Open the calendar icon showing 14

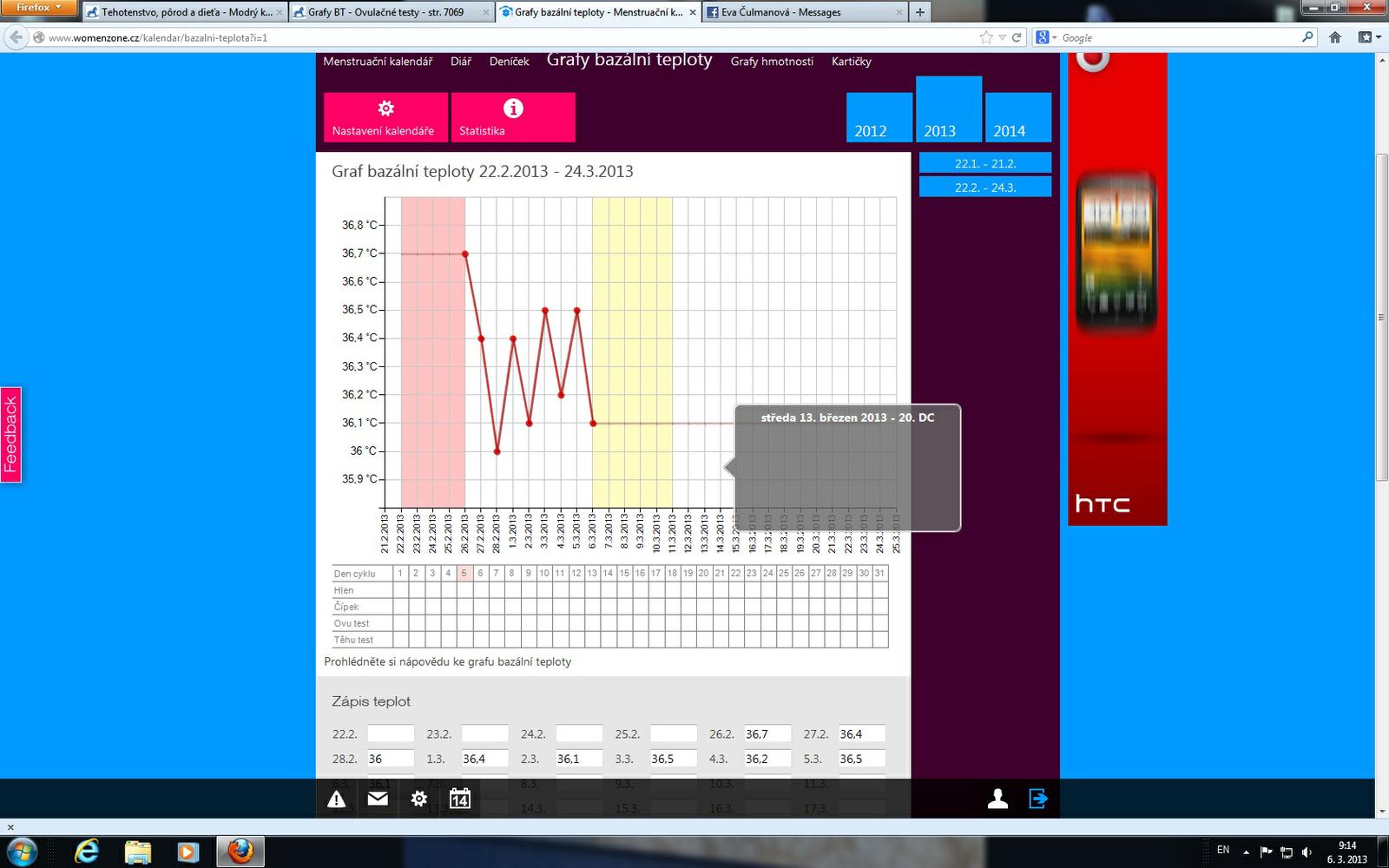click(x=460, y=799)
